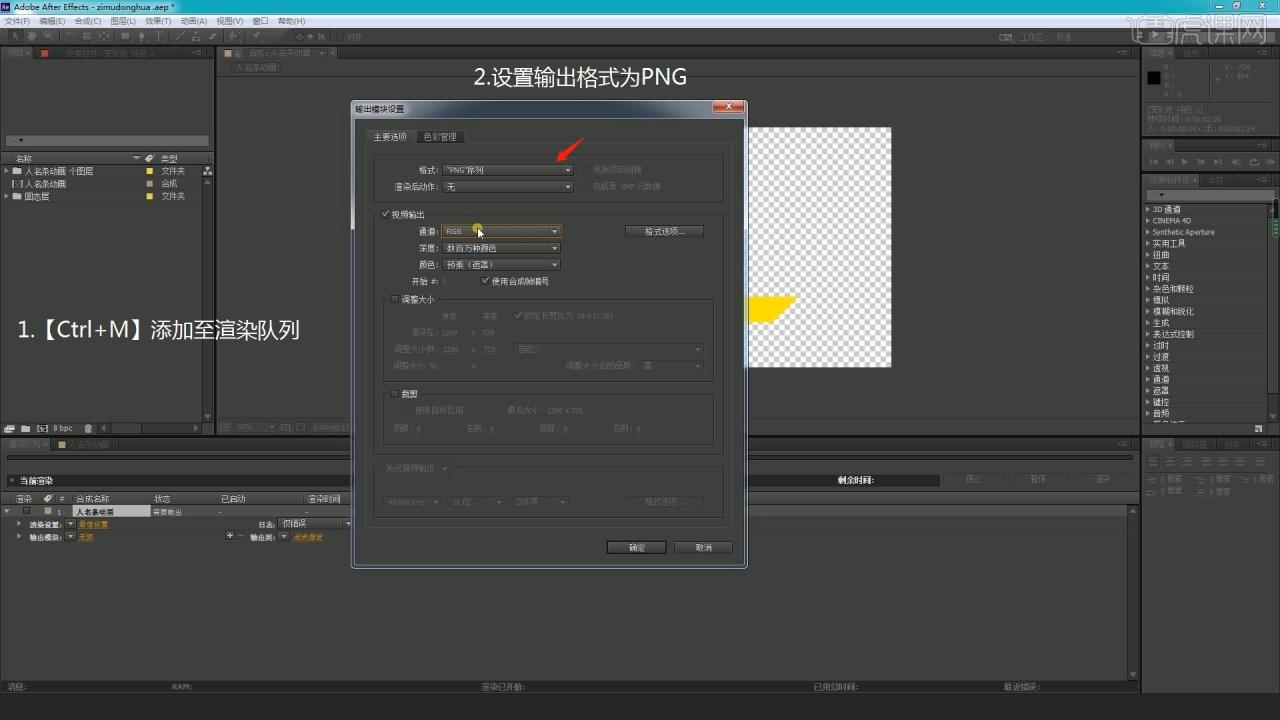Click the label tag icon in render queue header
Screen dimensions: 1280x720
pos(48,498)
